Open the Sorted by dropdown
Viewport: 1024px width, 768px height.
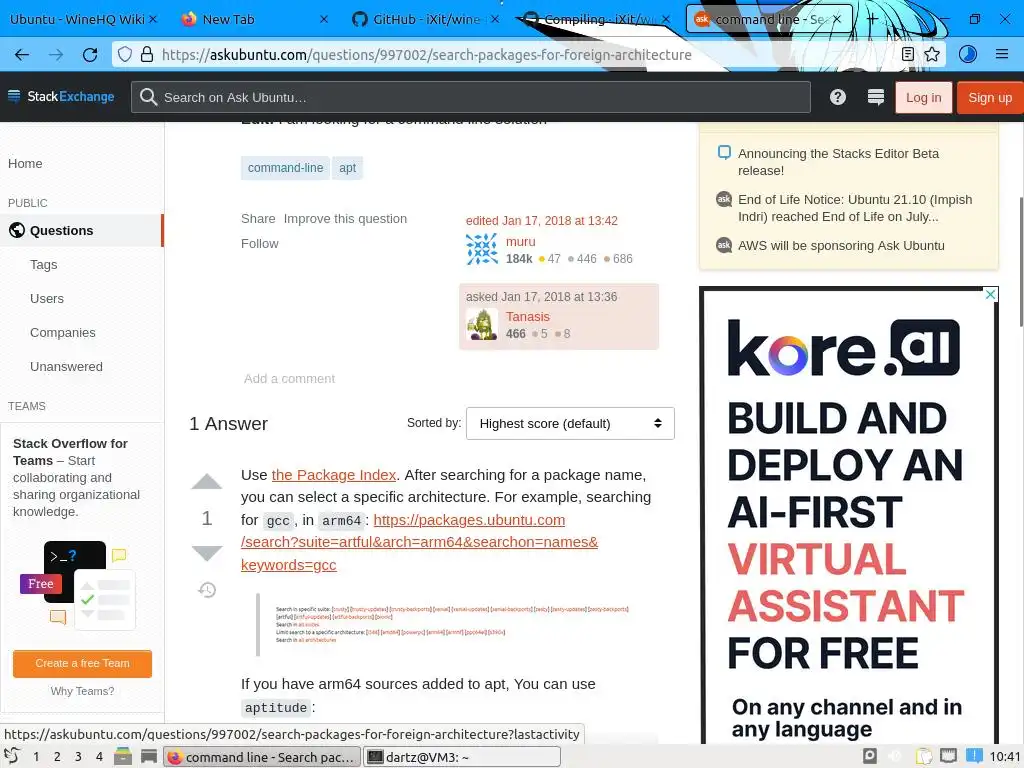570,423
